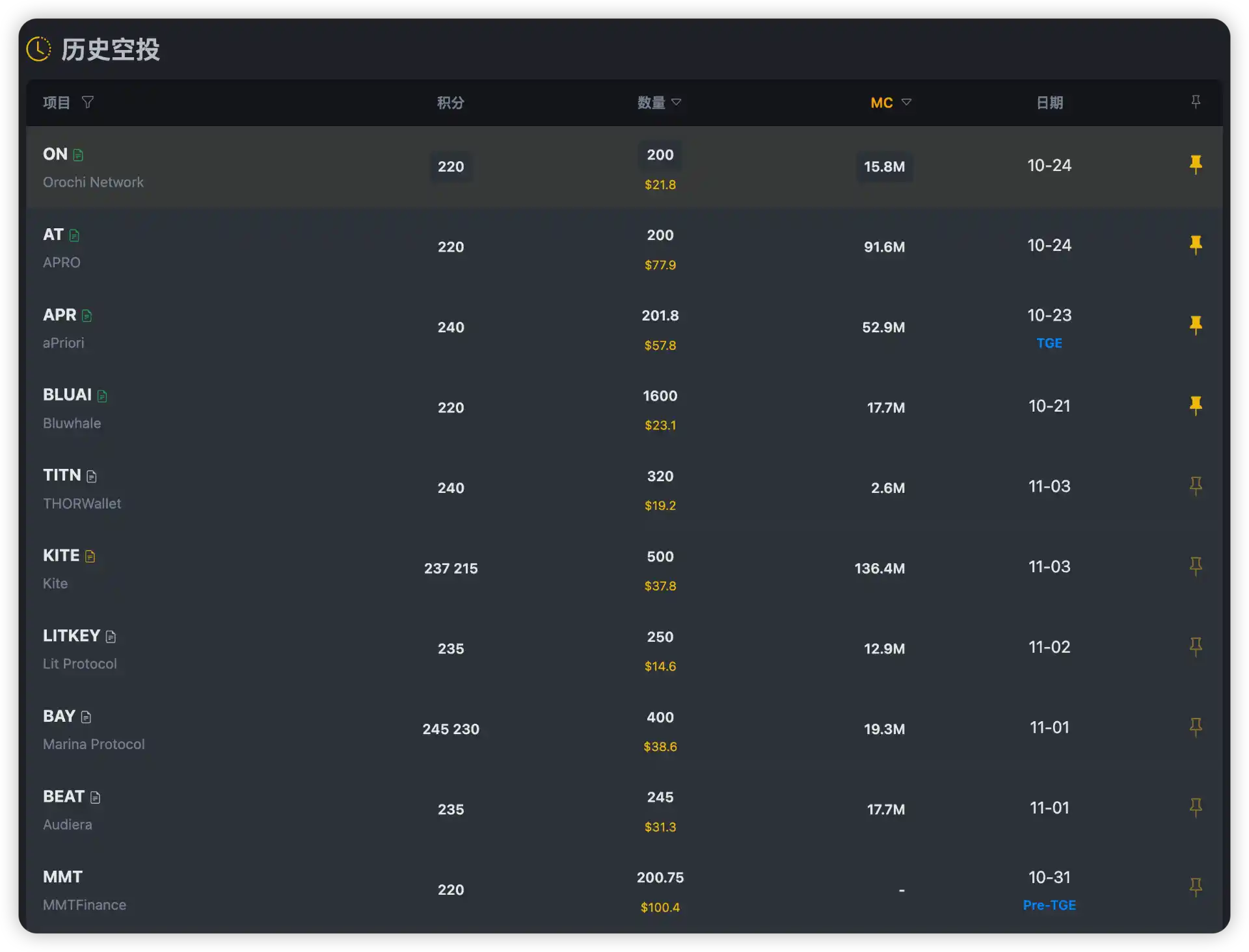1249x952 pixels.
Task: Click the TGE label under 10-23
Action: pyautogui.click(x=1049, y=343)
